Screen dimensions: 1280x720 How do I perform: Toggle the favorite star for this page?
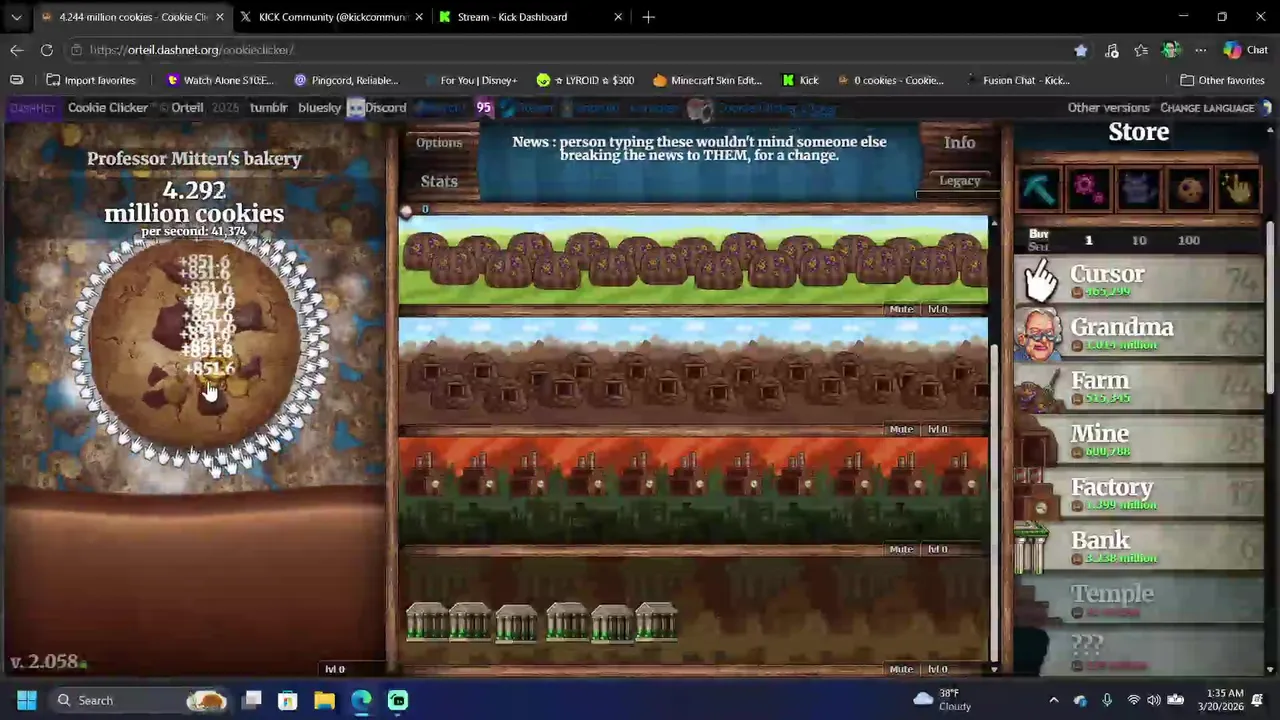pos(1081,50)
